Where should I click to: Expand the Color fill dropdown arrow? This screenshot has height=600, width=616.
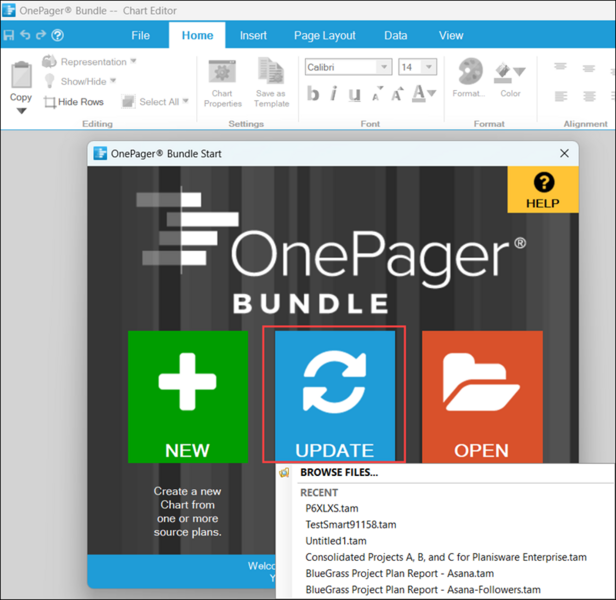(x=519, y=72)
